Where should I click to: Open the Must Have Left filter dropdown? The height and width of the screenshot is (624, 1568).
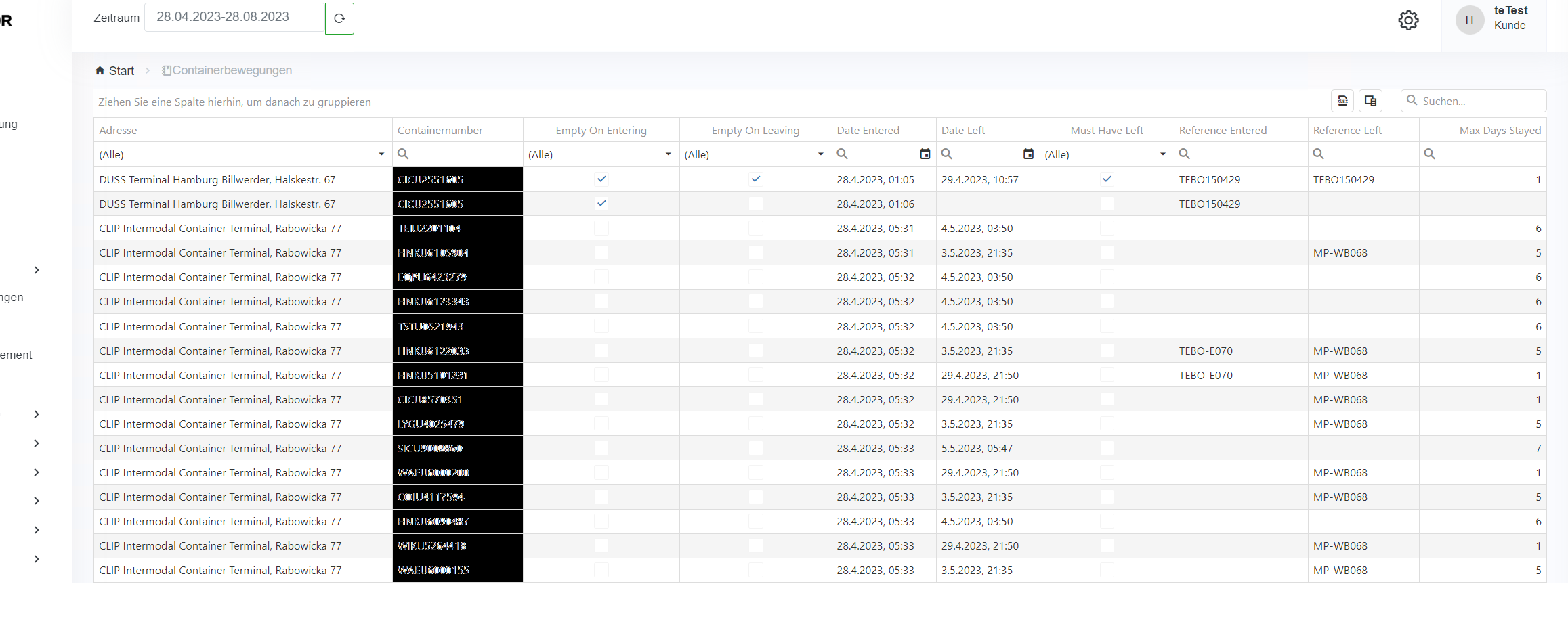(1162, 154)
